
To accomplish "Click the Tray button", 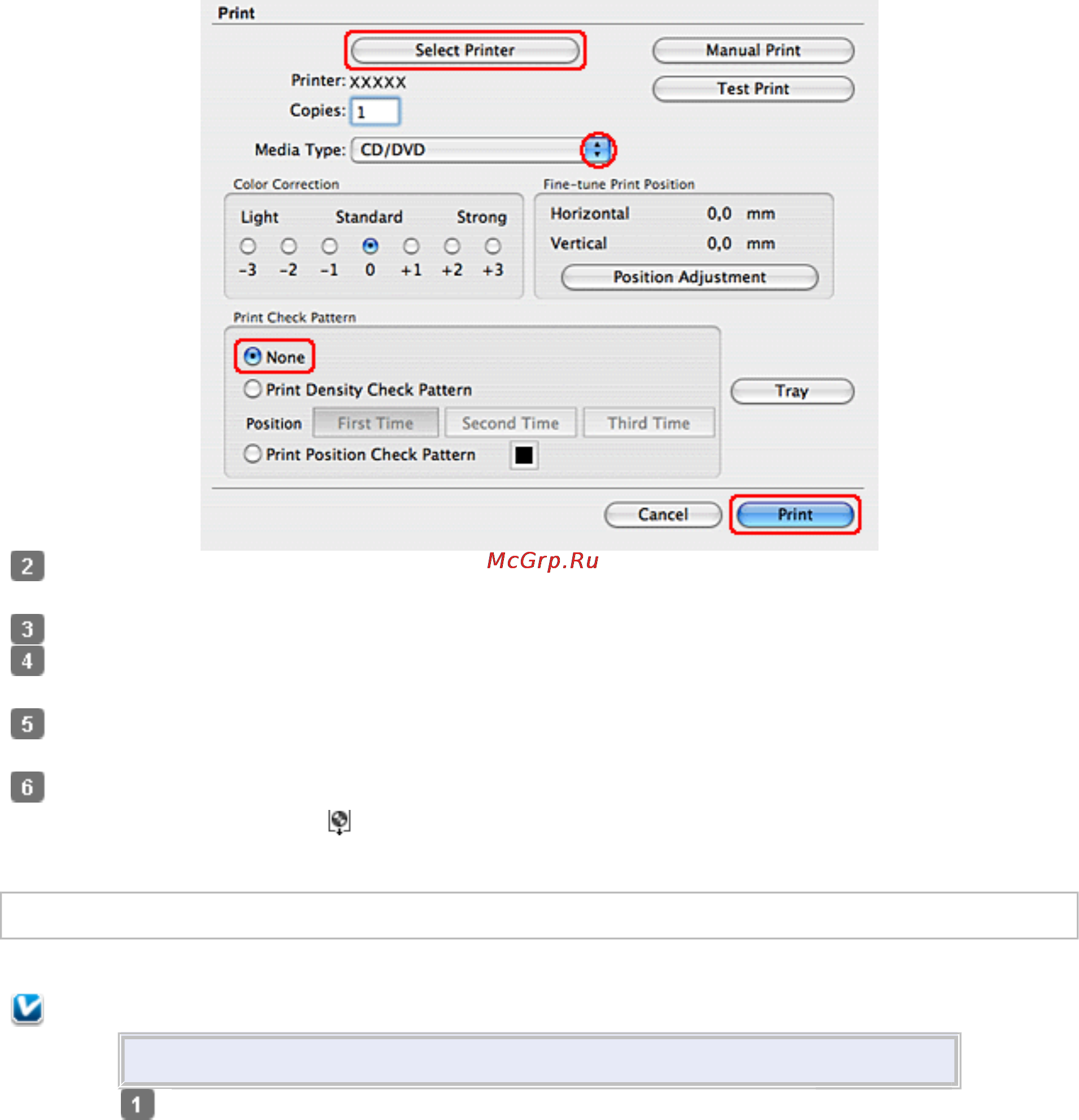I will 791,391.
